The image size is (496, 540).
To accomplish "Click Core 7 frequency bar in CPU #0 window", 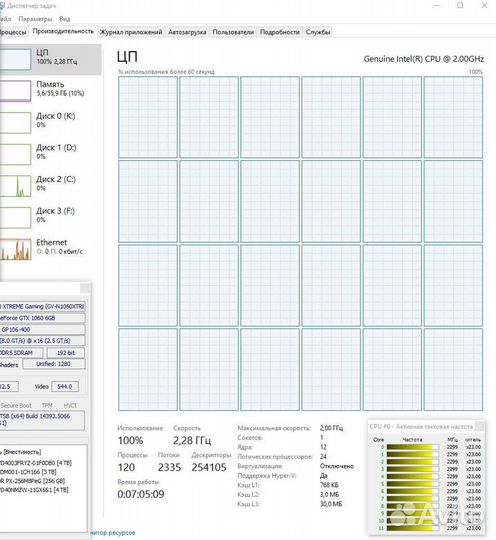I will click(x=413, y=499).
